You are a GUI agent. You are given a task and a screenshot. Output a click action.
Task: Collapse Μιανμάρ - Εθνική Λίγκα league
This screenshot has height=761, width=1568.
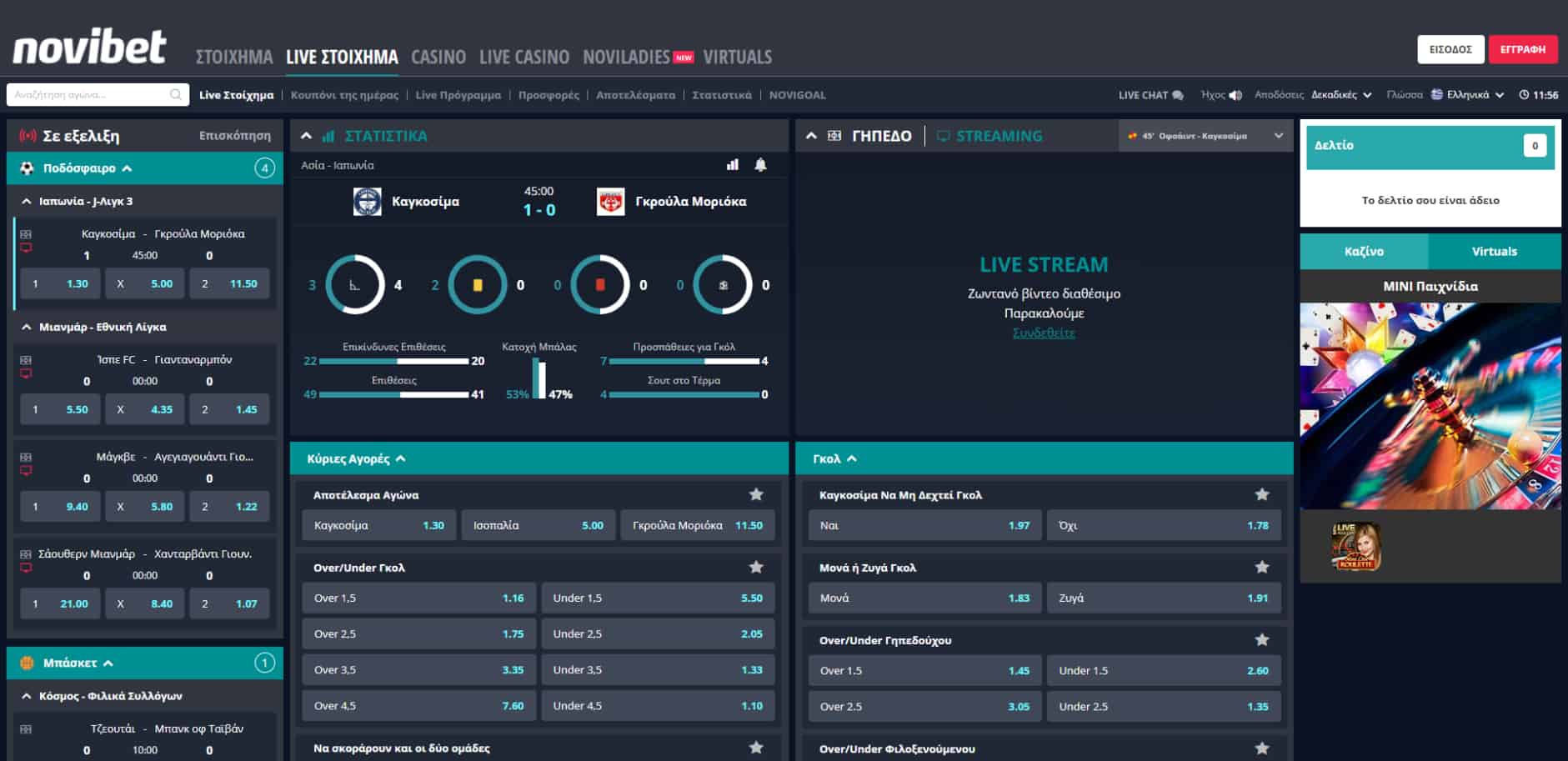click(27, 327)
